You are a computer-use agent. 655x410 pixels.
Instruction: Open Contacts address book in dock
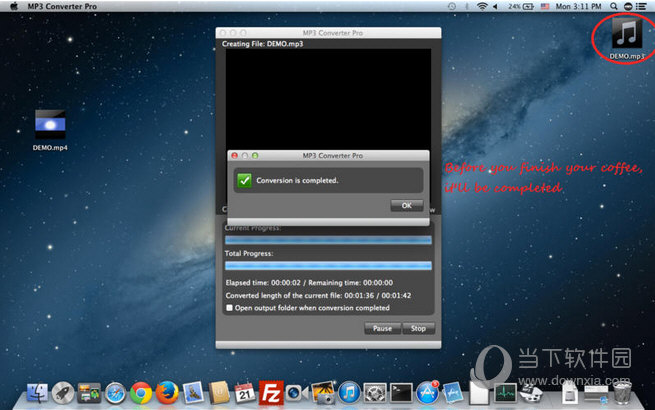tap(219, 393)
